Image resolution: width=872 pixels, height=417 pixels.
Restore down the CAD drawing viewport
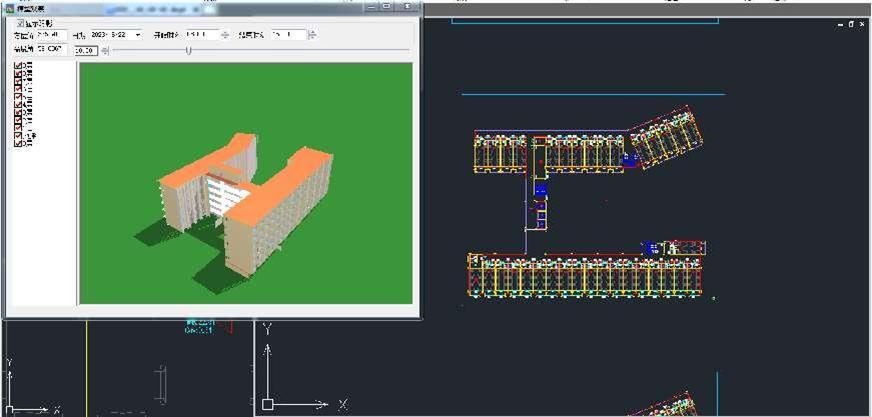(851, 24)
